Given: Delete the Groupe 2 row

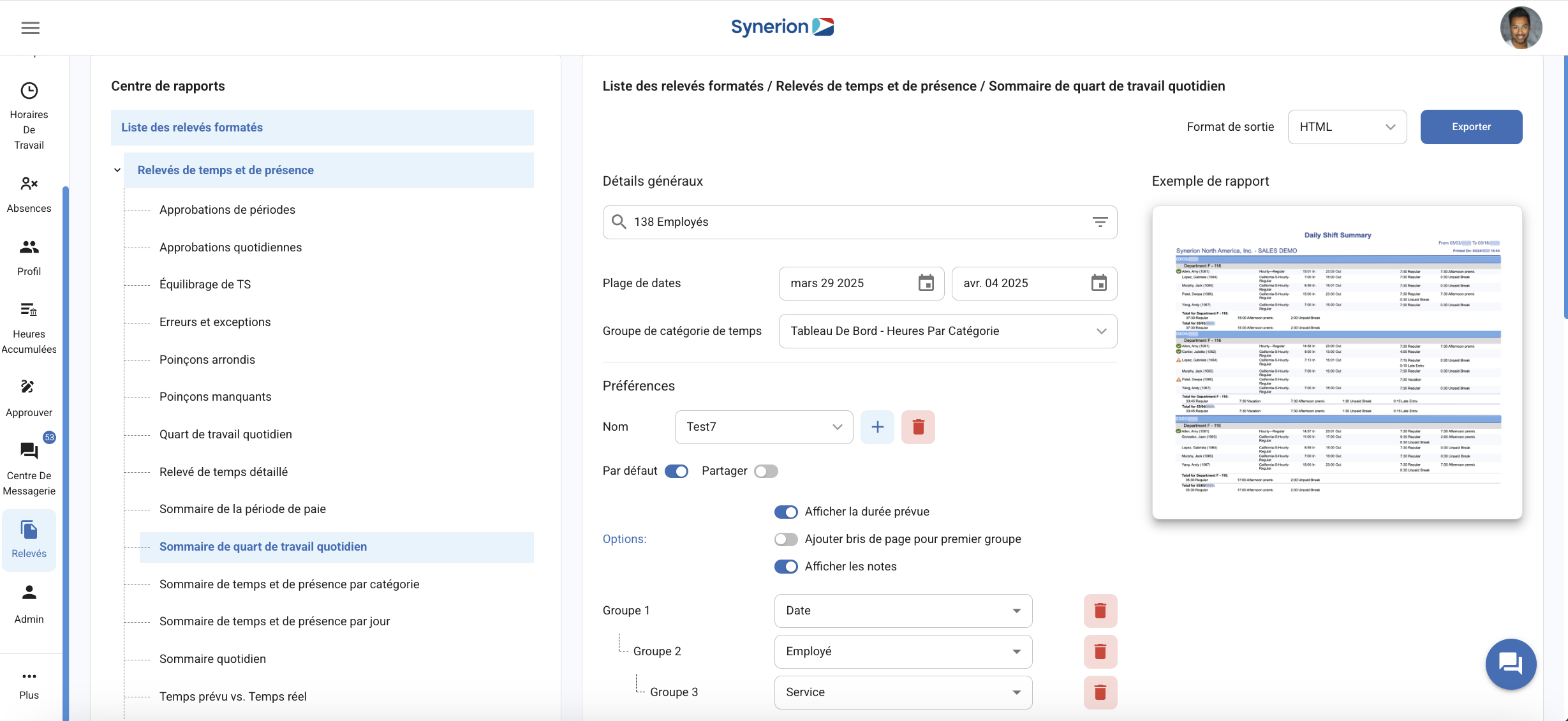Looking at the screenshot, I should pos(1100,651).
